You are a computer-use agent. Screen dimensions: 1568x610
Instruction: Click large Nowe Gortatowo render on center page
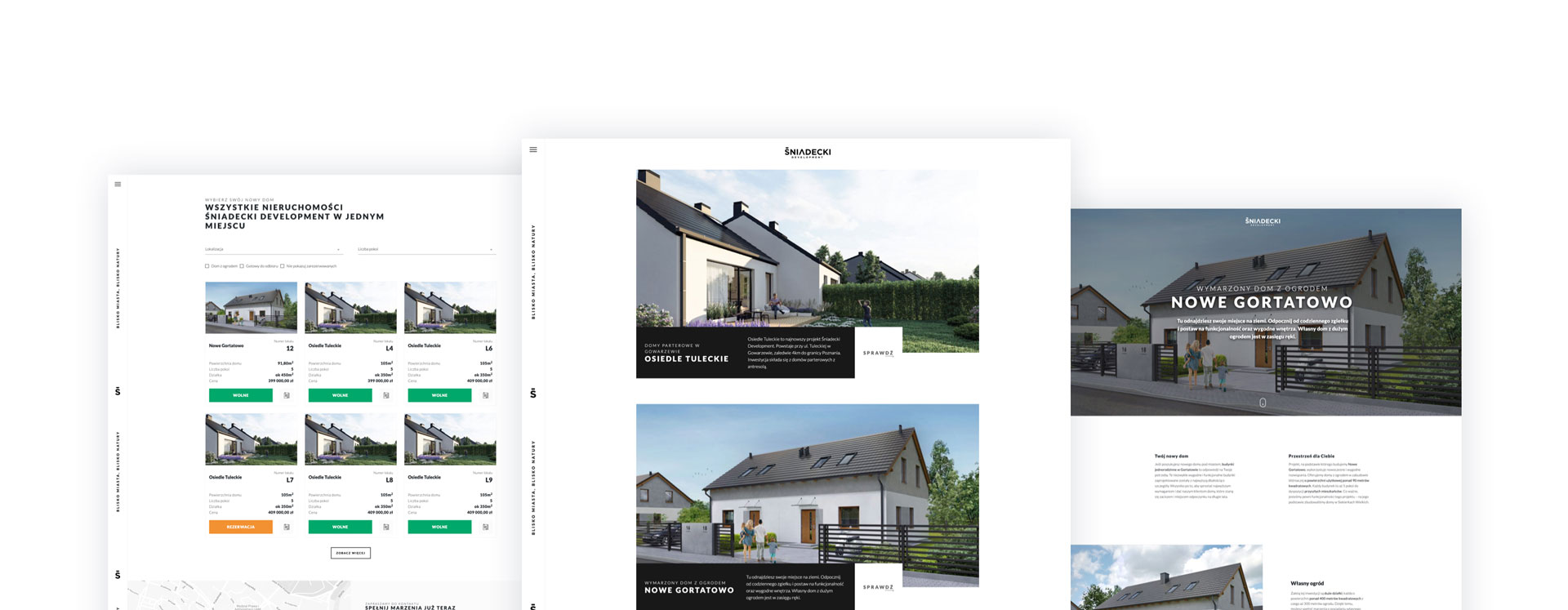(x=808, y=483)
